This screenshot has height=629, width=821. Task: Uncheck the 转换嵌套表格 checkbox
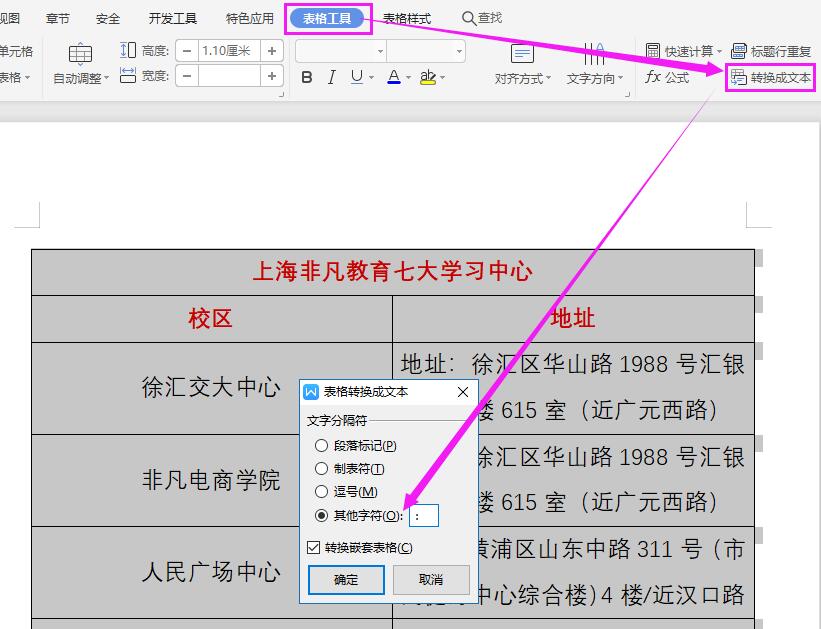[x=314, y=548]
